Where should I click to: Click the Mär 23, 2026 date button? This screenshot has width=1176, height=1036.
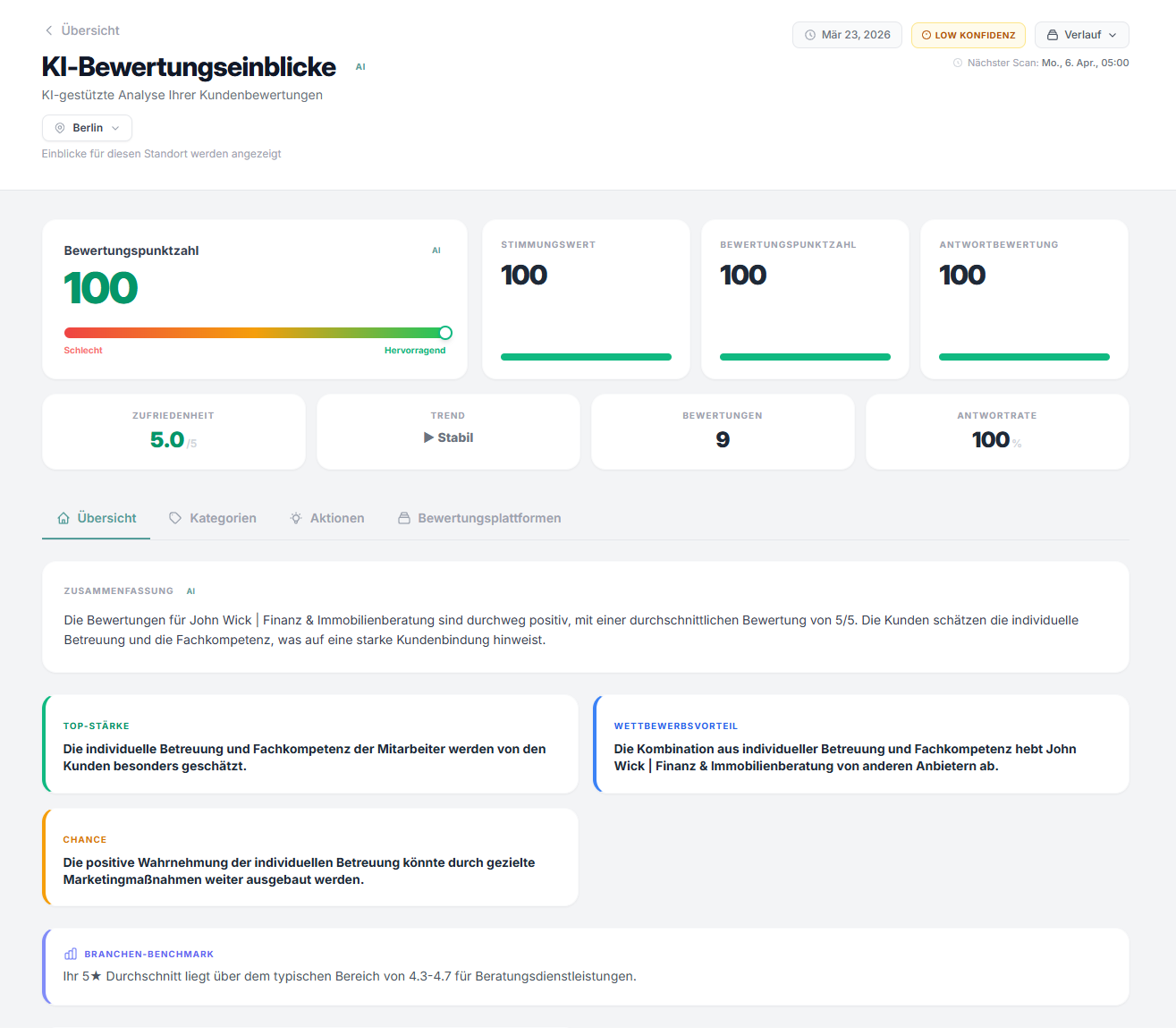[x=847, y=35]
